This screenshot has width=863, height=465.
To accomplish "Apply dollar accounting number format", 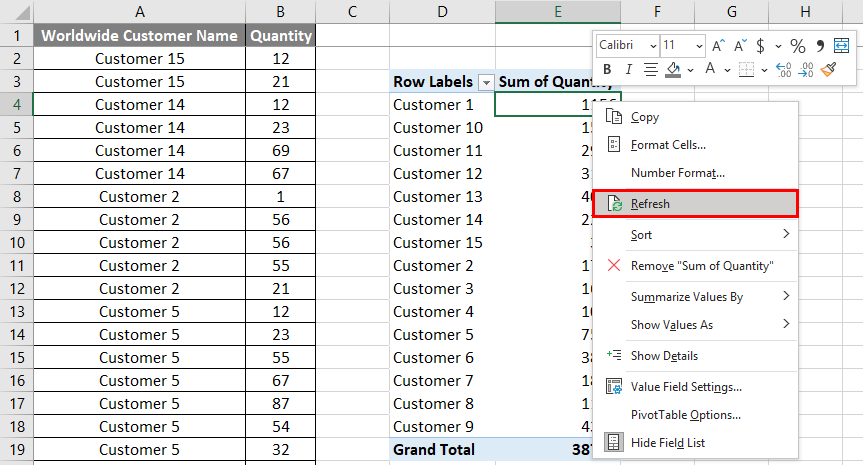I will tap(760, 45).
